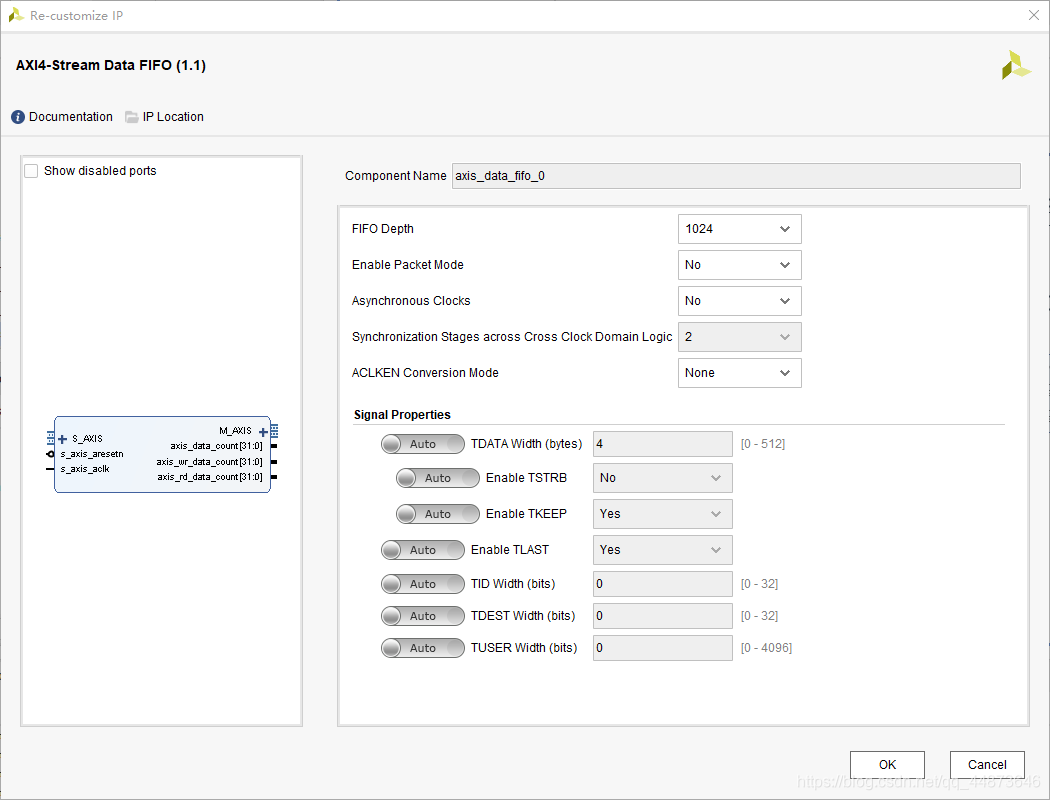Toggle Auto switch for TDEST Width
Viewport: 1050px width, 800px height.
423,616
